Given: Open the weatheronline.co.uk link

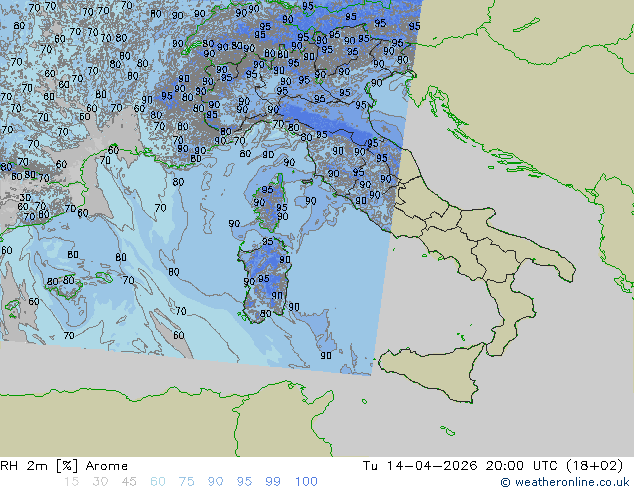Looking at the screenshot, I should [x=565, y=482].
